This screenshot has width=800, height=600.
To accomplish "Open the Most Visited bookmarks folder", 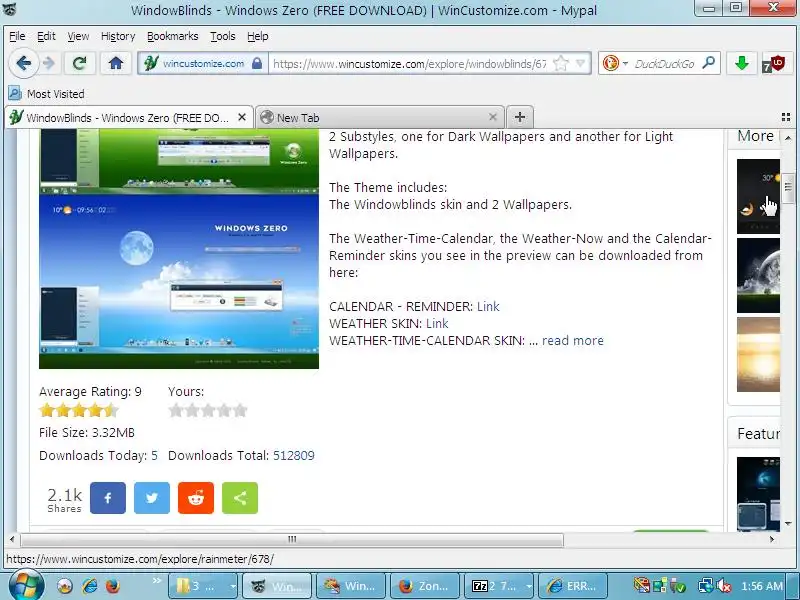I will point(46,94).
